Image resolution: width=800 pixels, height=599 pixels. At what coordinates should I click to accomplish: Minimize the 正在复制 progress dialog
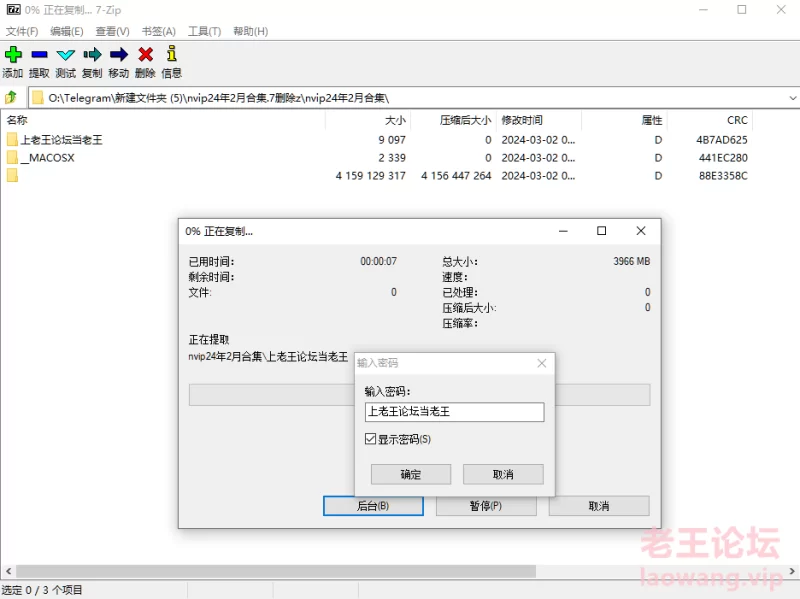coord(563,231)
